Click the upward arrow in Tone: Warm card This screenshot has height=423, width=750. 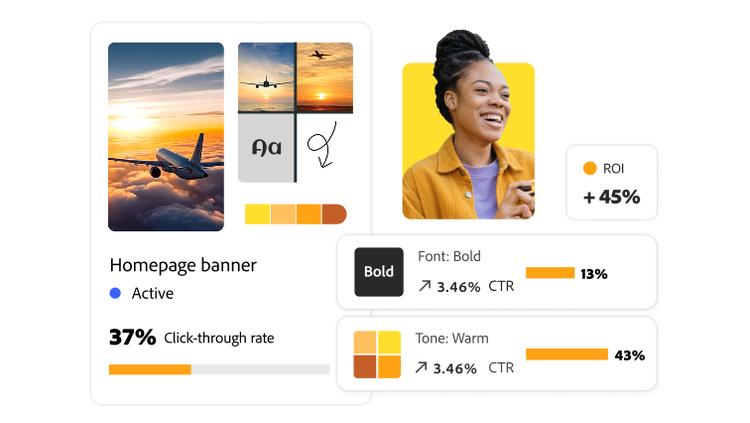click(424, 368)
